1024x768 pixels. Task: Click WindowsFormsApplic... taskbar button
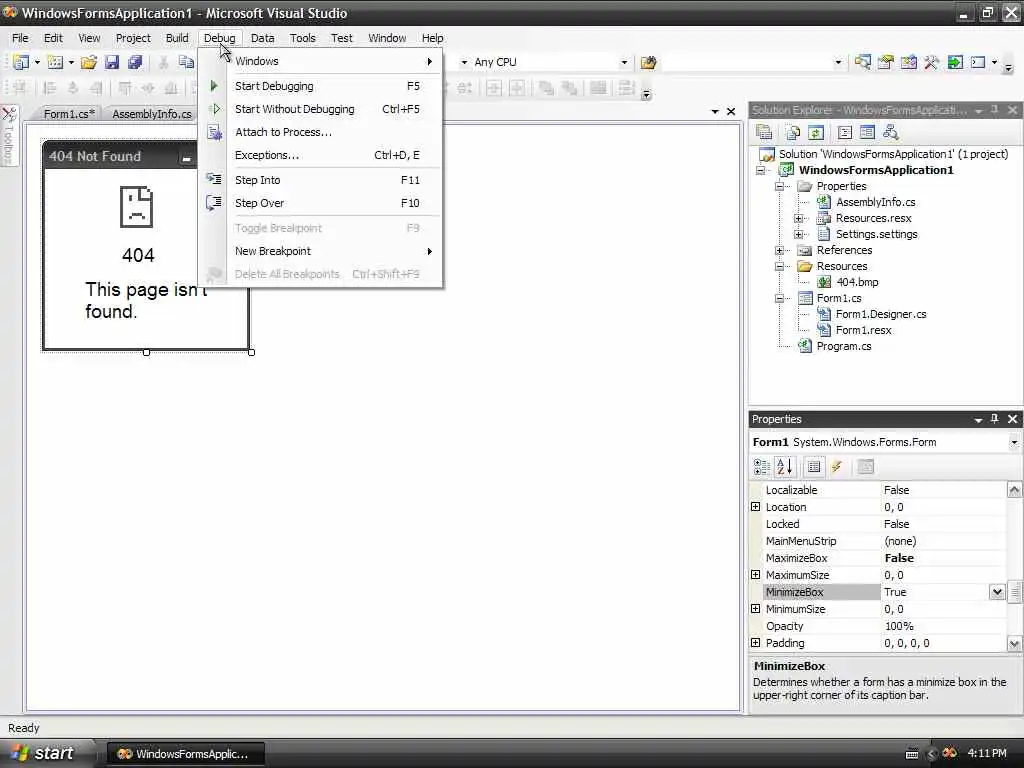(185, 754)
